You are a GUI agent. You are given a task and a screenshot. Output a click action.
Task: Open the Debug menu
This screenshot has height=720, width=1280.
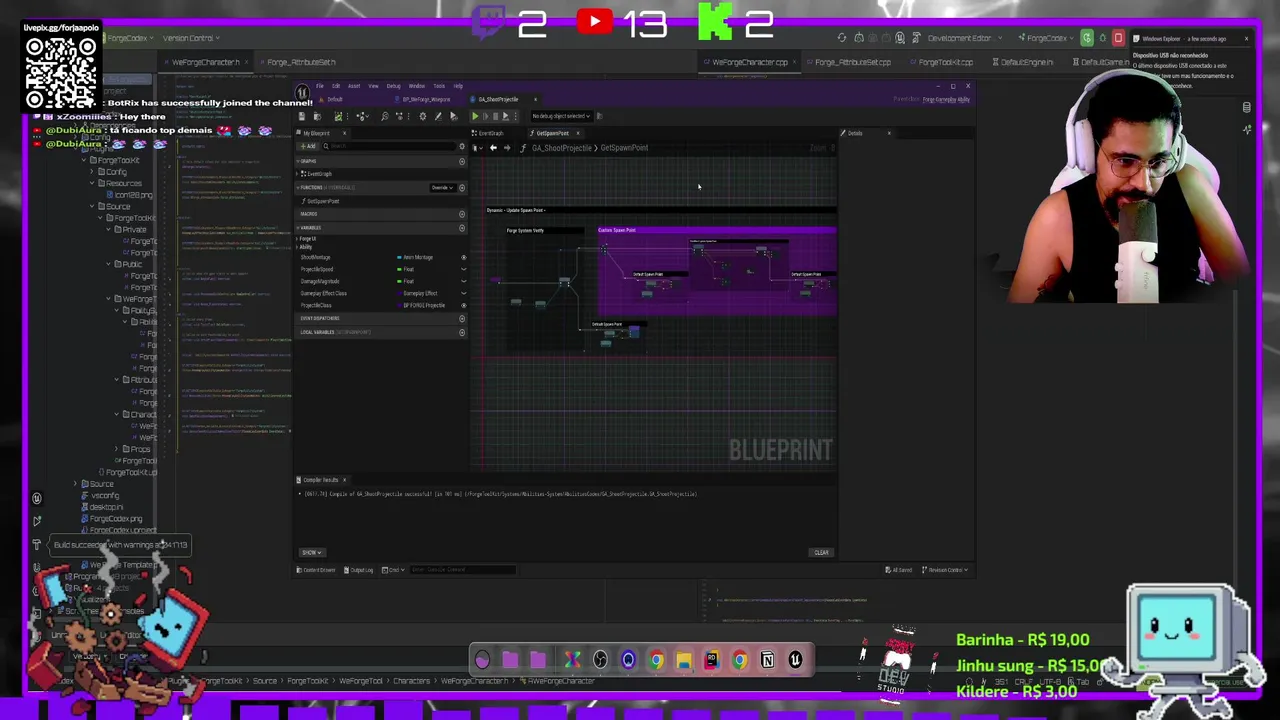[394, 86]
